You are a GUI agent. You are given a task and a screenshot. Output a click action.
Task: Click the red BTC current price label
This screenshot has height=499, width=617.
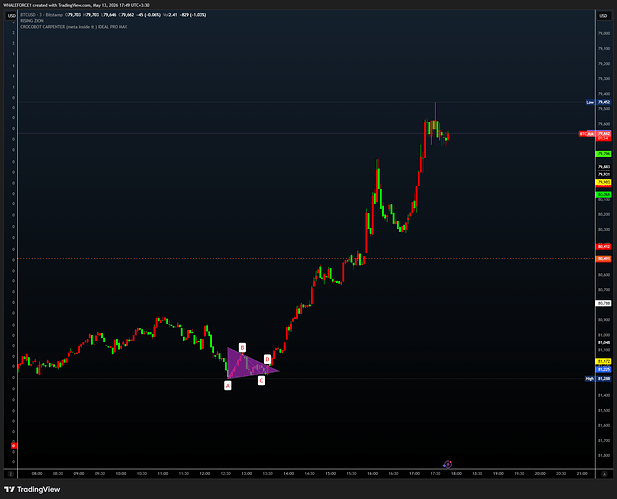(595, 134)
